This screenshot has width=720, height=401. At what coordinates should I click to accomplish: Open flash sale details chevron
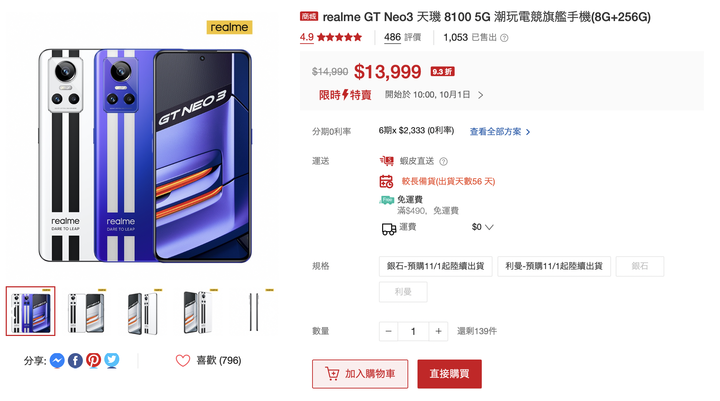[480, 95]
